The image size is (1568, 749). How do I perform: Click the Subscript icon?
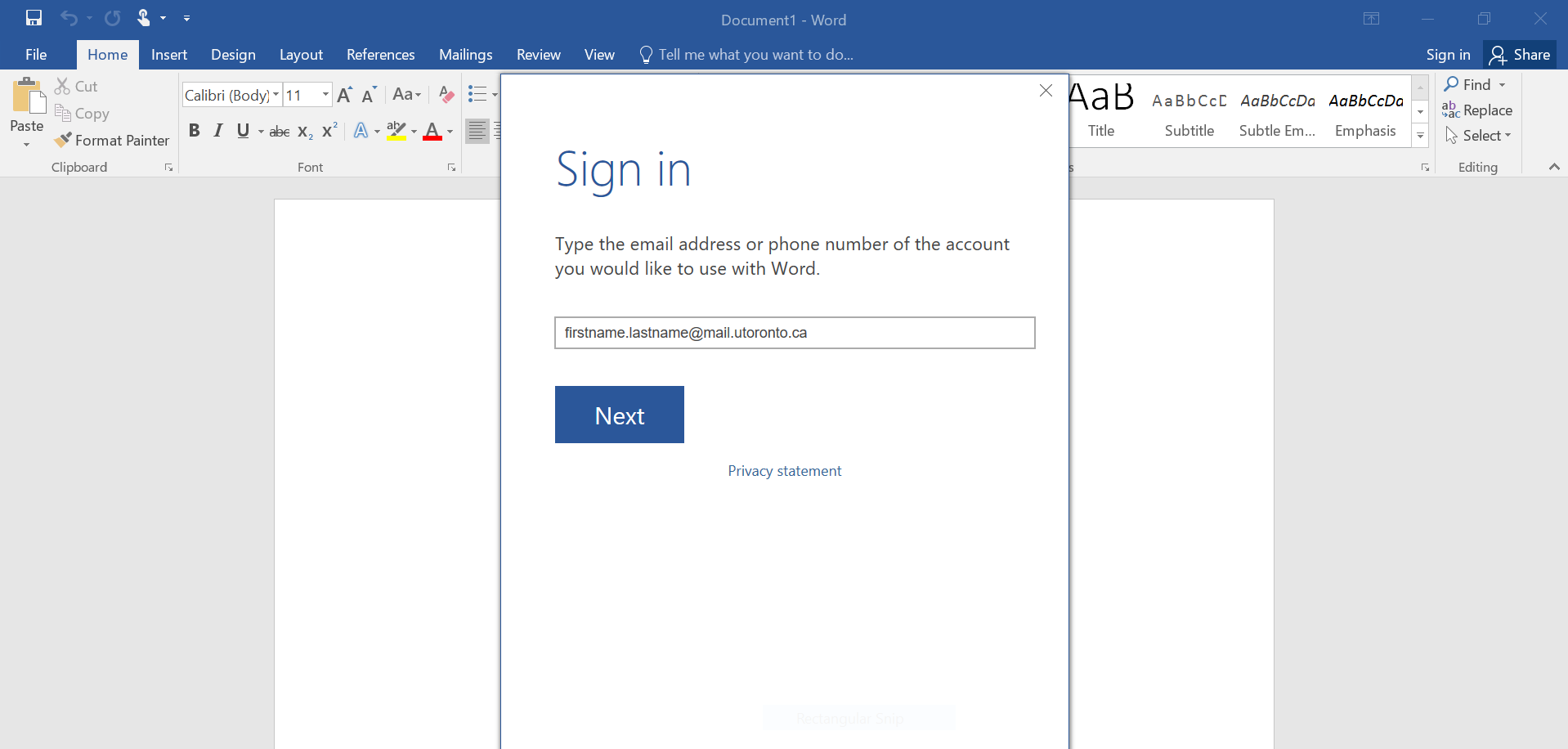(x=305, y=132)
